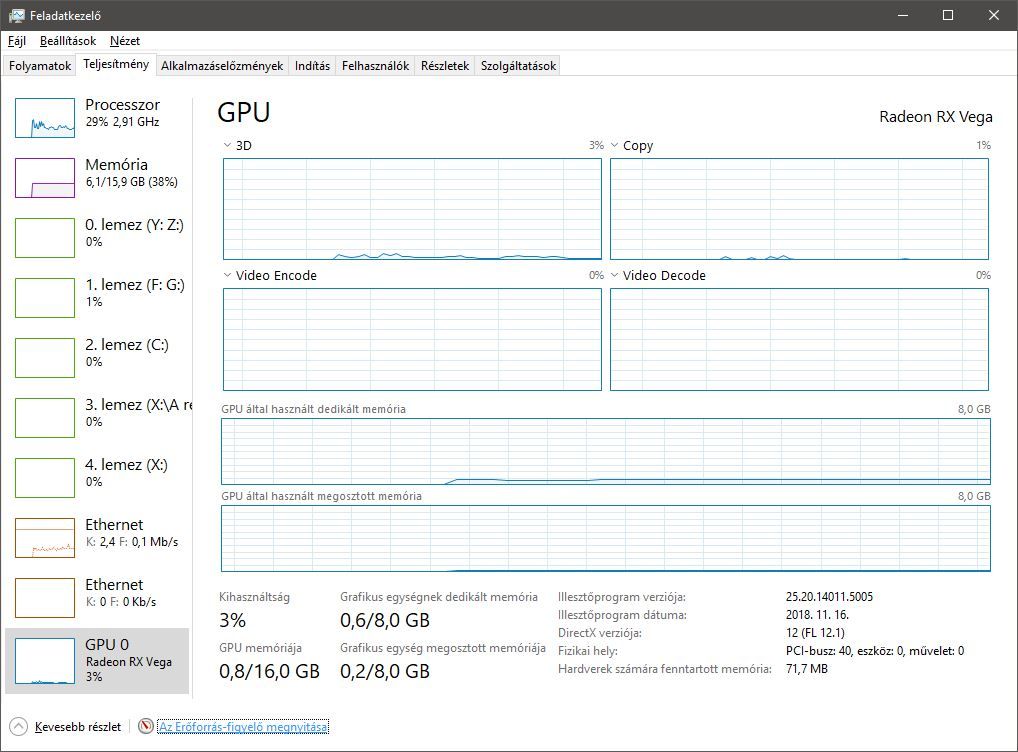Click the Task Manager title bar icon
The height and width of the screenshot is (752, 1018).
pos(17,15)
